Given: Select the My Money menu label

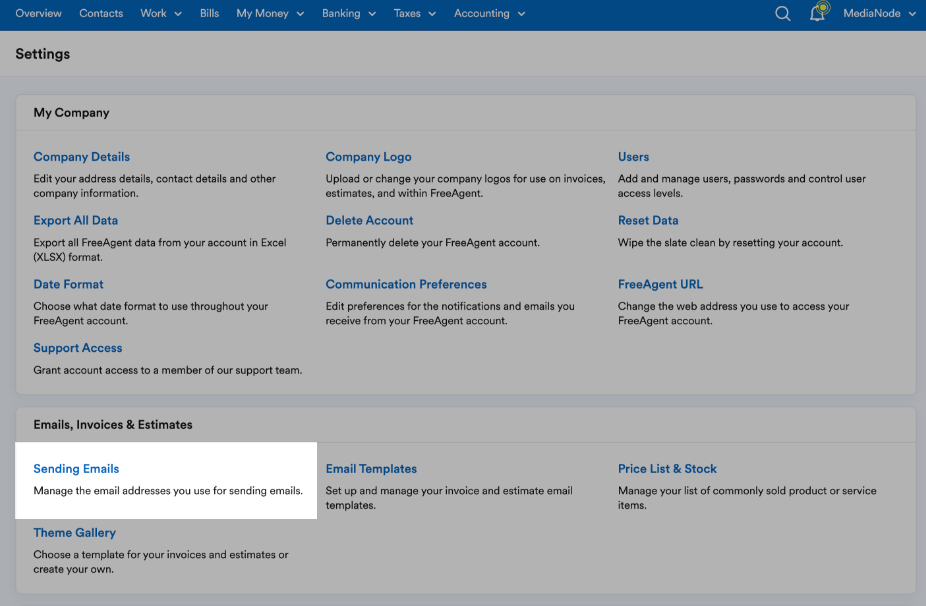Looking at the screenshot, I should [x=262, y=13].
